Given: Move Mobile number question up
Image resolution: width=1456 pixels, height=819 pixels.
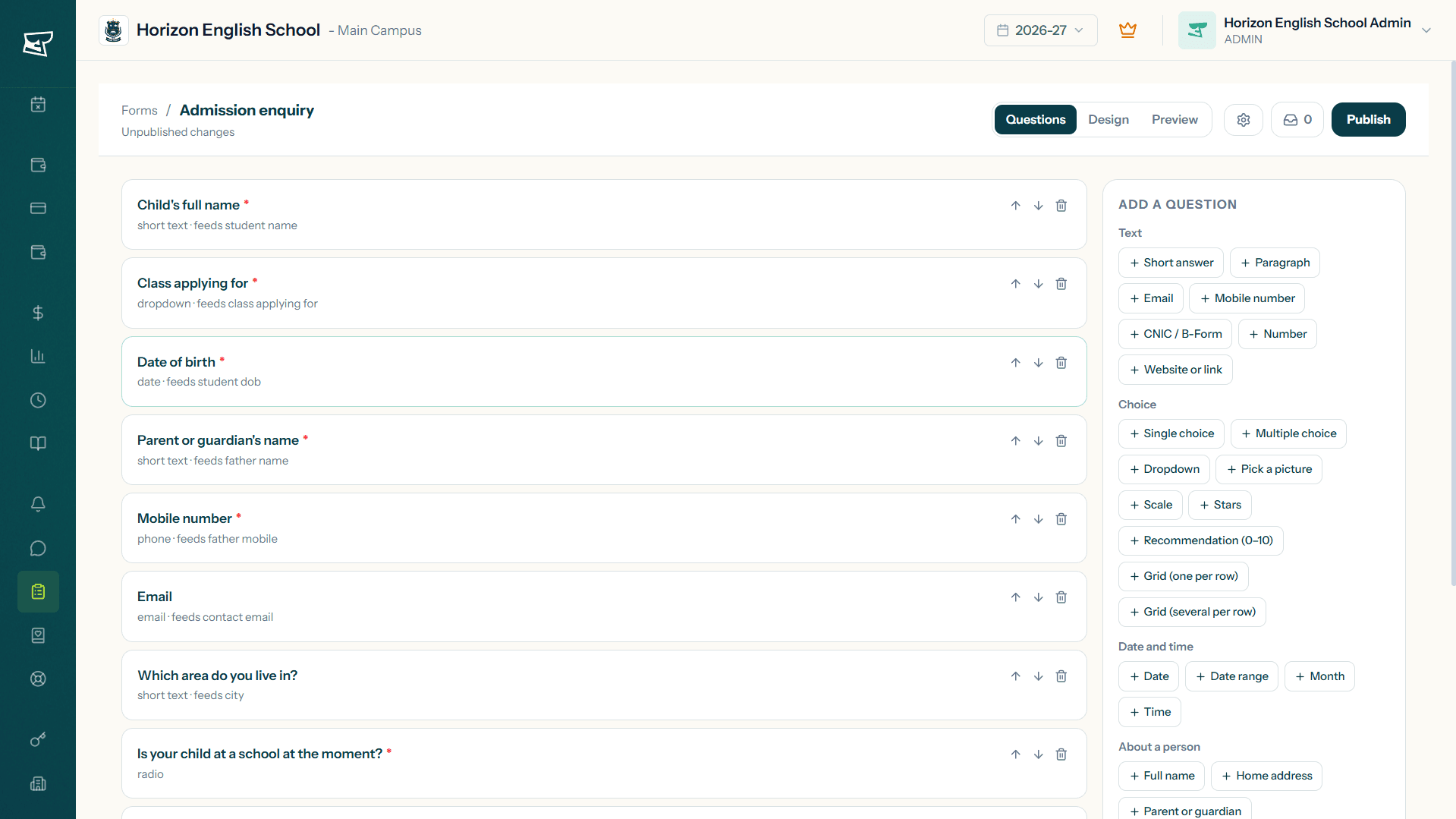Looking at the screenshot, I should tap(1015, 519).
